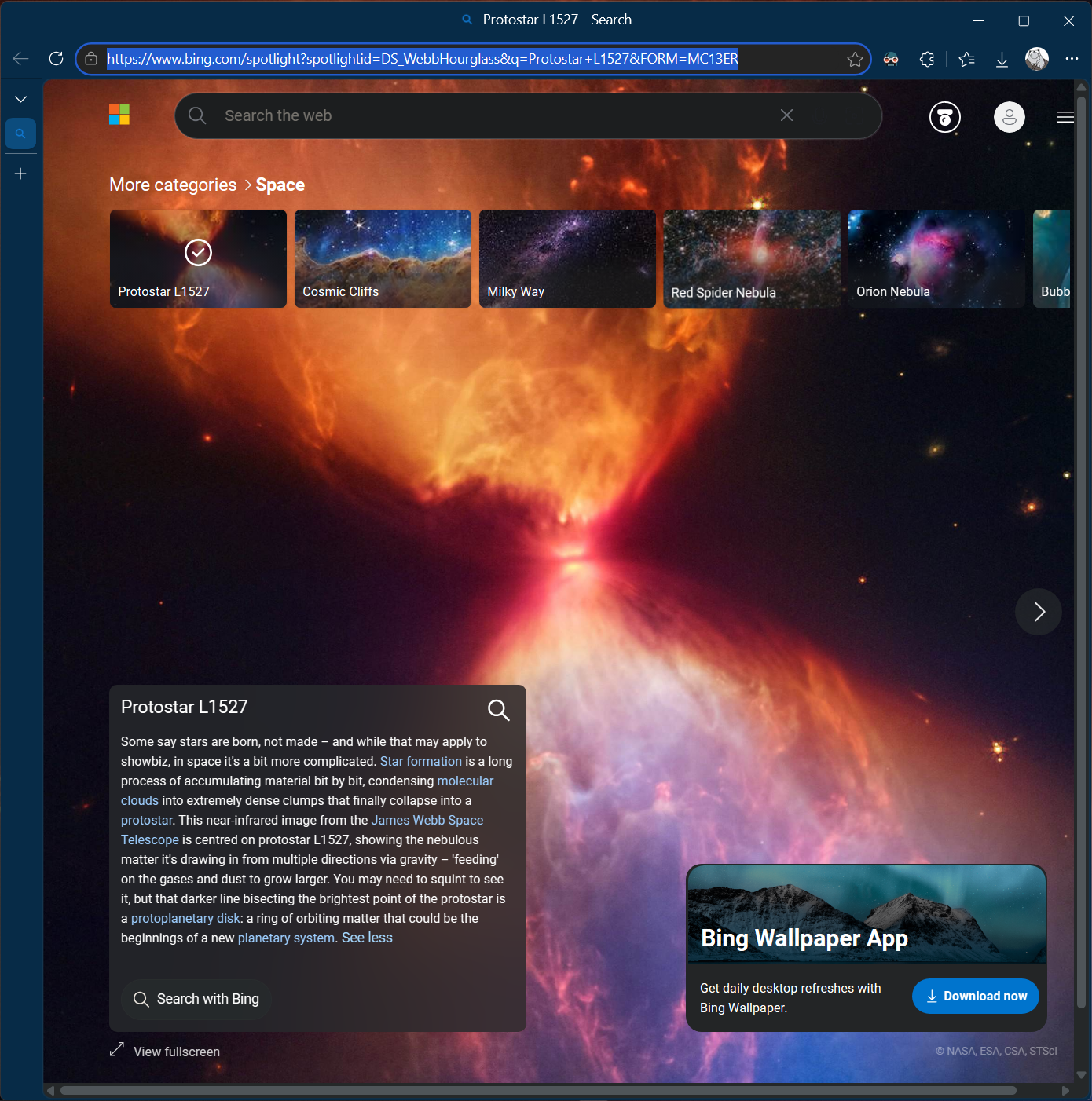View site information lock icon
This screenshot has height=1101, width=1092.
(91, 59)
